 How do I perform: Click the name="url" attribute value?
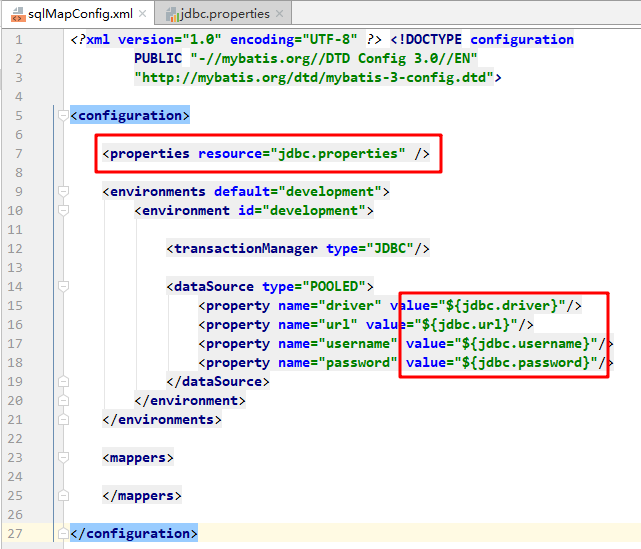coord(338,325)
